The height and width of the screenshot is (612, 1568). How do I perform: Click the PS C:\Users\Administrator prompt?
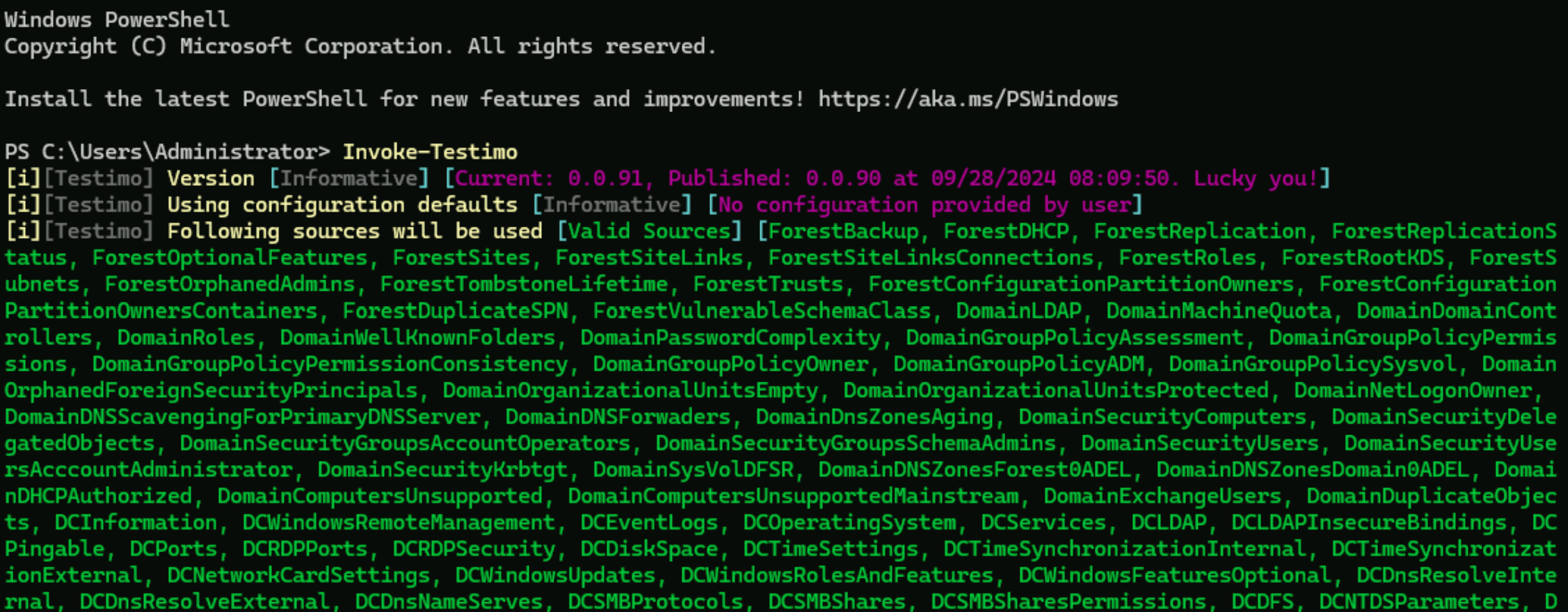[166, 152]
